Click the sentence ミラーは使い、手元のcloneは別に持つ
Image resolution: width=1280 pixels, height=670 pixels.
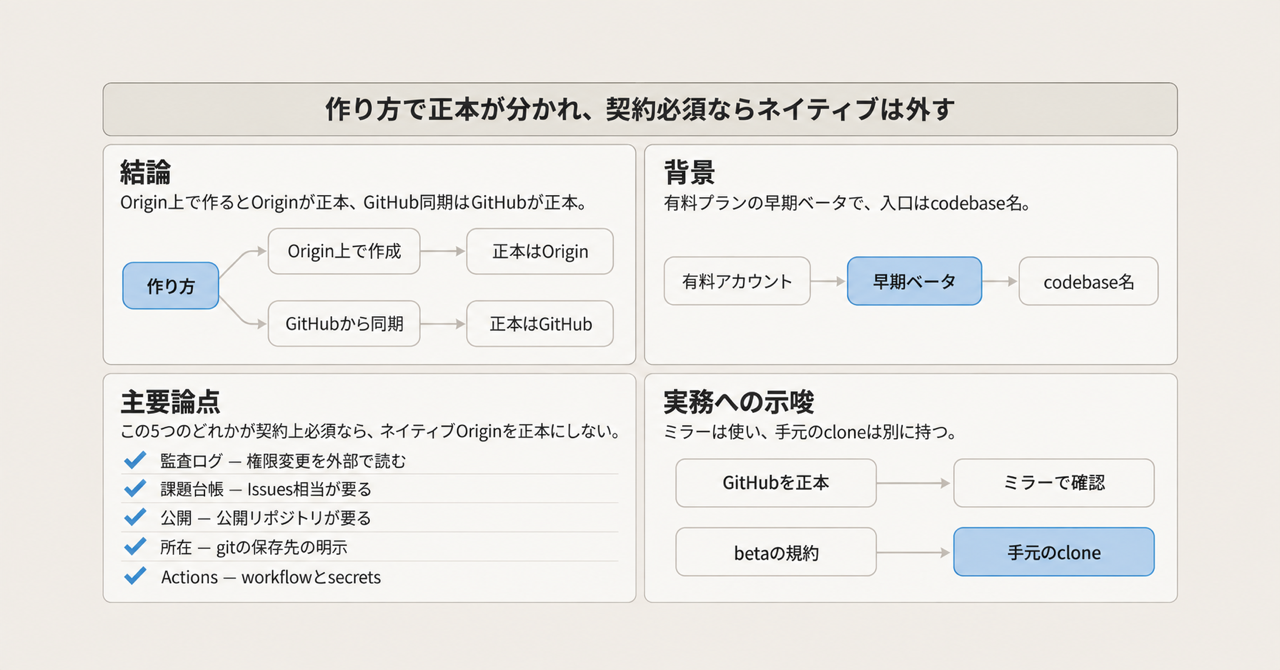(811, 432)
